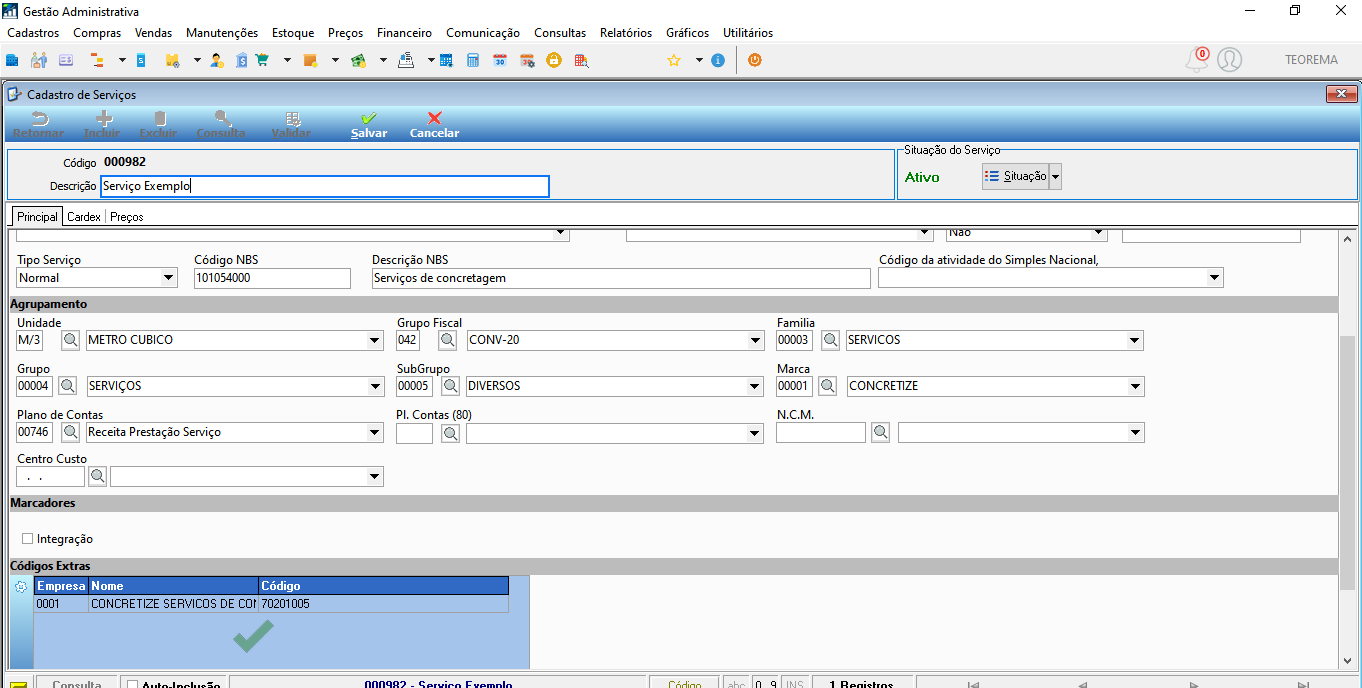Click the orange power icon

click(755, 60)
